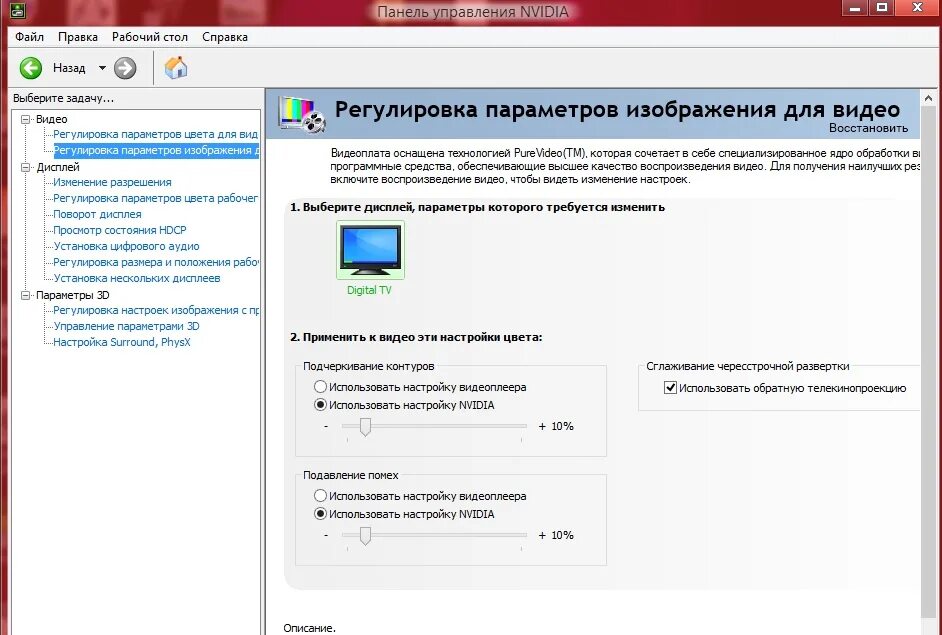942x635 pixels.
Task: Open Установка нескольких дисплеев
Action: coord(137,278)
